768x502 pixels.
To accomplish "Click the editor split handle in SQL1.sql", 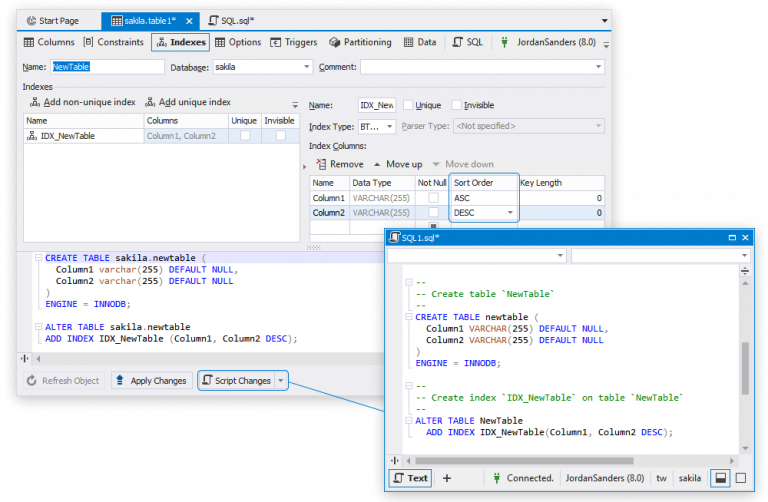I will point(745,271).
